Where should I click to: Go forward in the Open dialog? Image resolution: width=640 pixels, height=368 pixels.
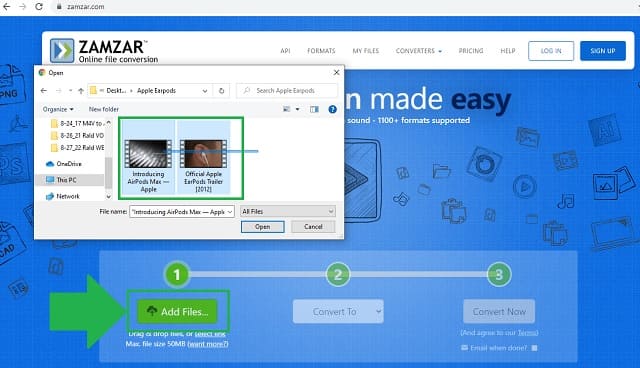pyautogui.click(x=58, y=91)
